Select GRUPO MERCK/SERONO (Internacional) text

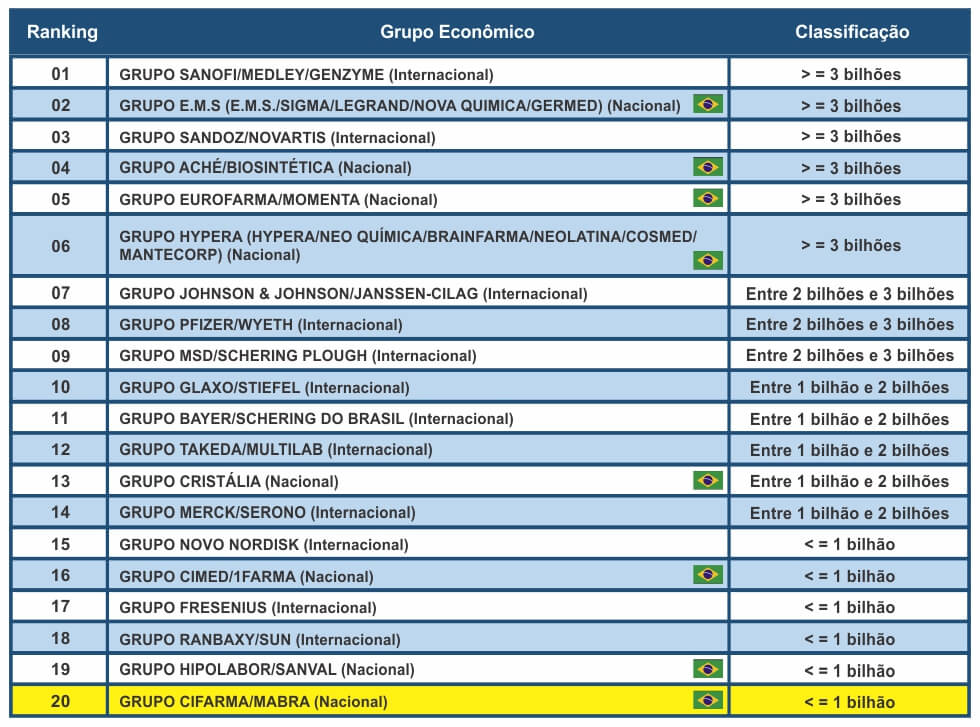267,513
